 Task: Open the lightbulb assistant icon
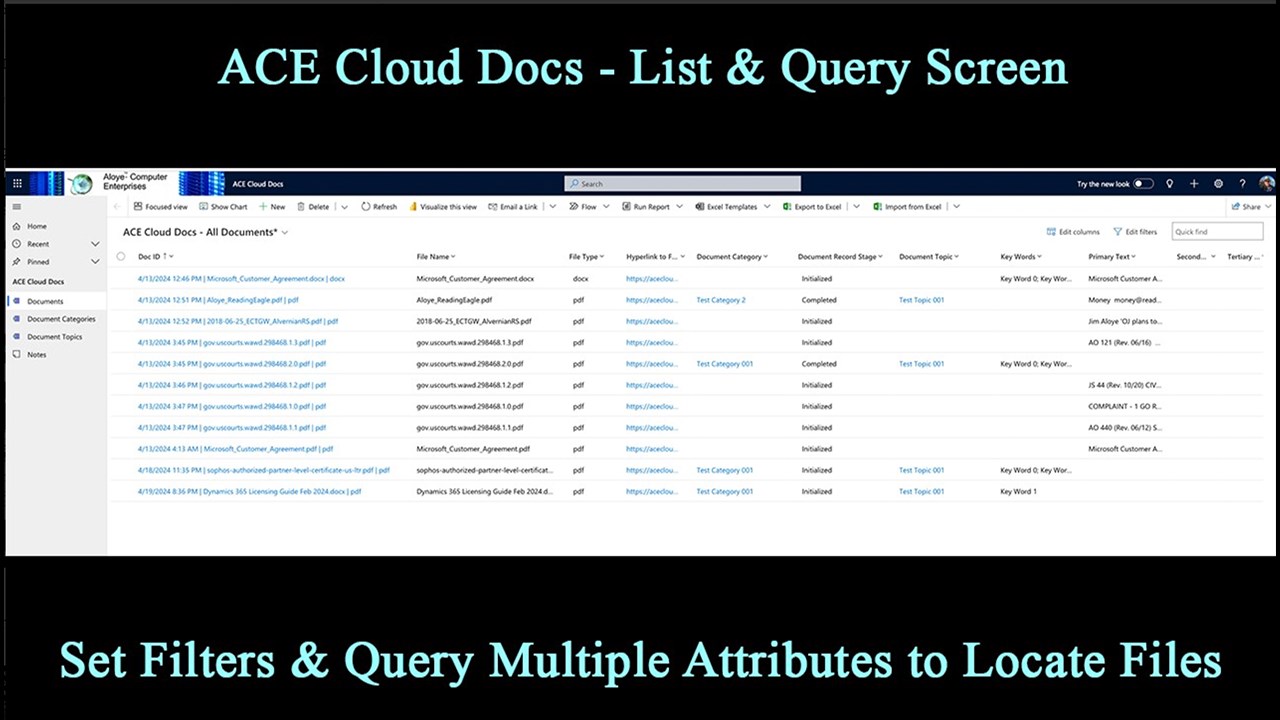1169,184
